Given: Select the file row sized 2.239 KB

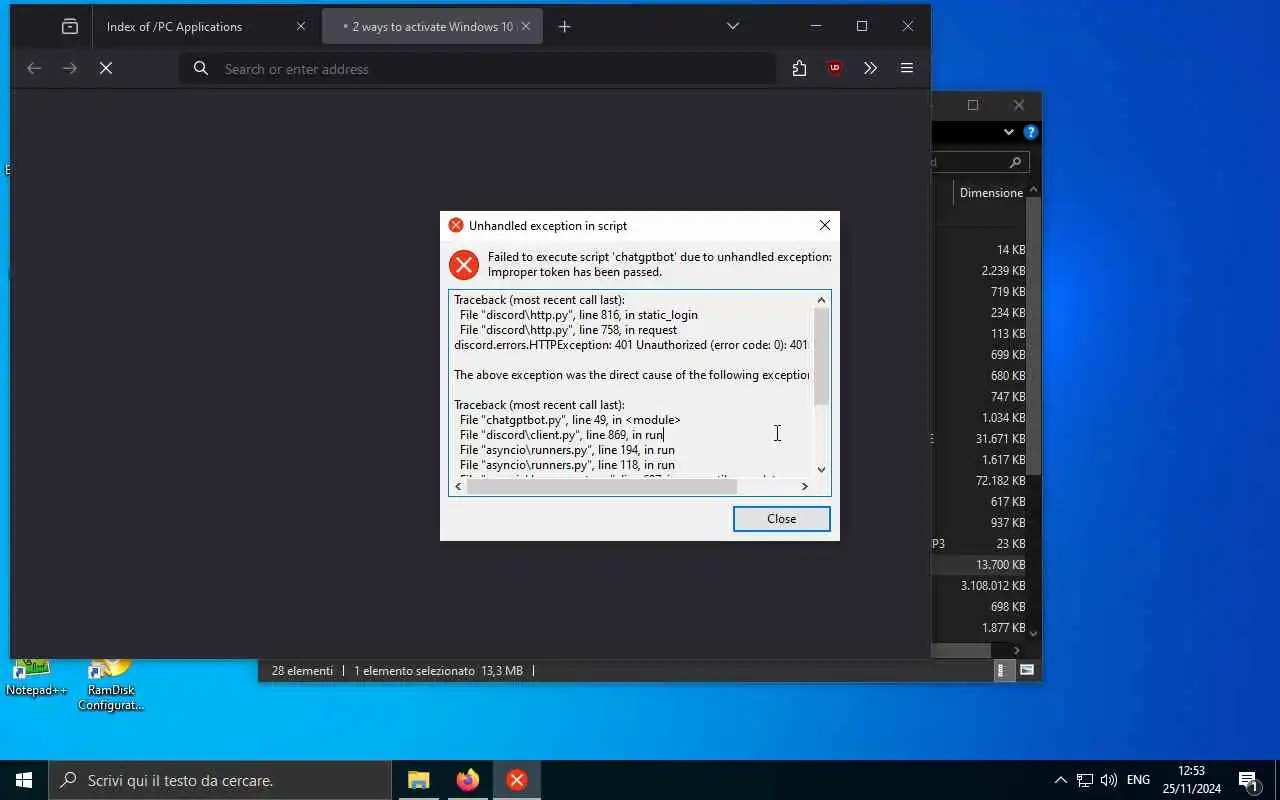Looking at the screenshot, I should pyautogui.click(x=979, y=271).
